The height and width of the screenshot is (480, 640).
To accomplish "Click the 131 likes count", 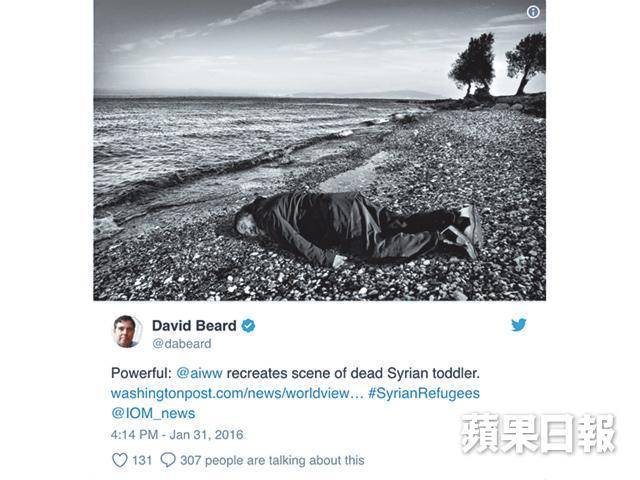I will 142,460.
